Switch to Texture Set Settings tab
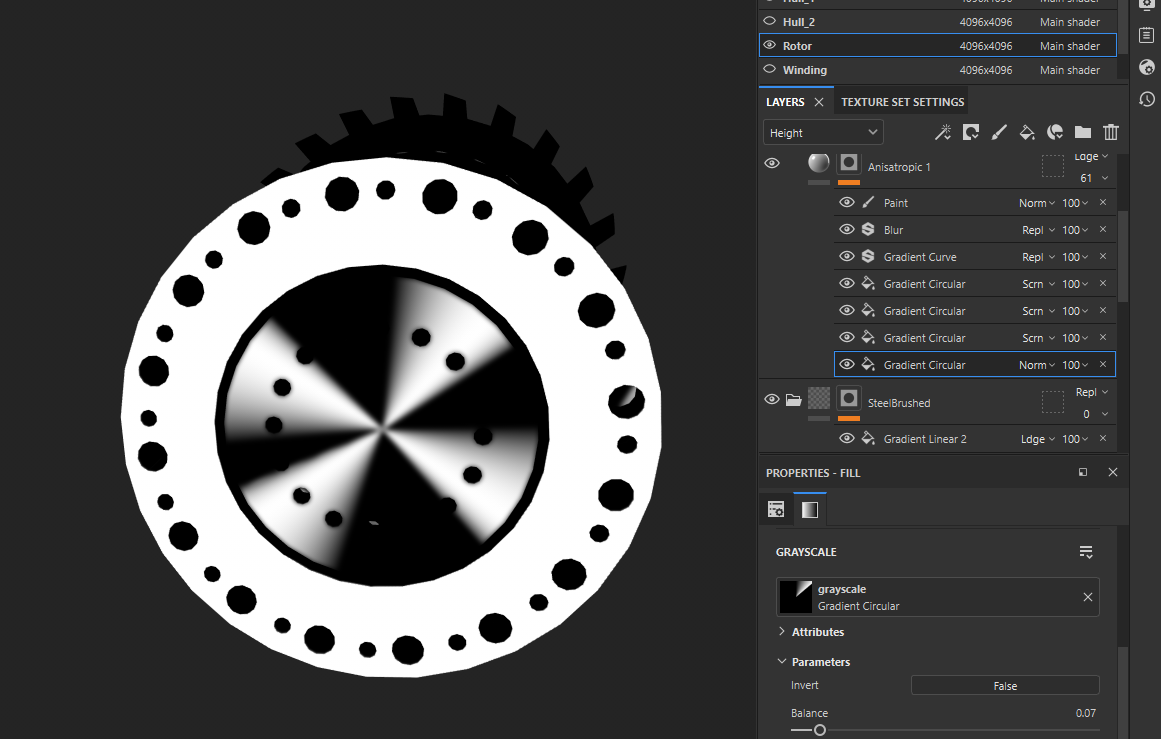Image resolution: width=1161 pixels, height=739 pixels. (x=902, y=102)
